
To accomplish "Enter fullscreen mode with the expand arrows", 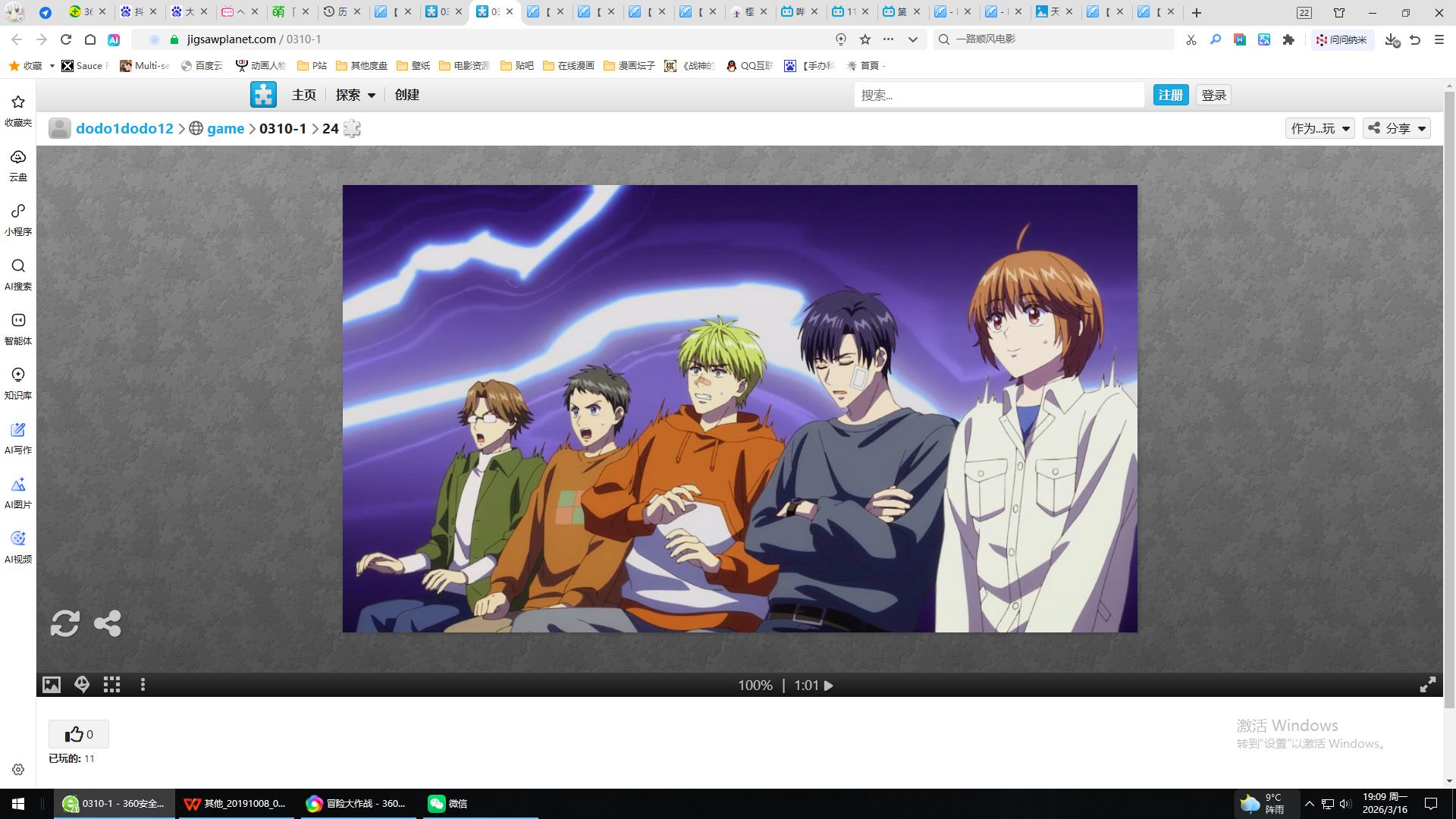I will pos(1427,685).
